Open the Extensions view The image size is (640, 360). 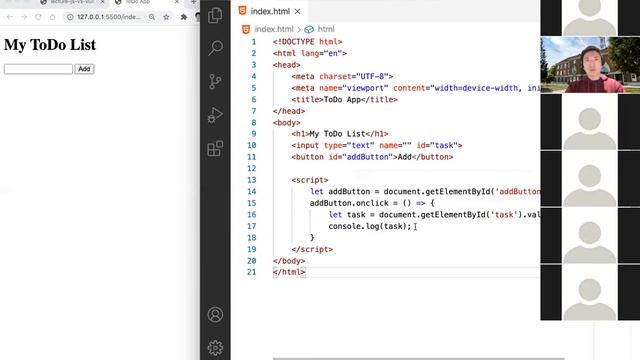215,149
